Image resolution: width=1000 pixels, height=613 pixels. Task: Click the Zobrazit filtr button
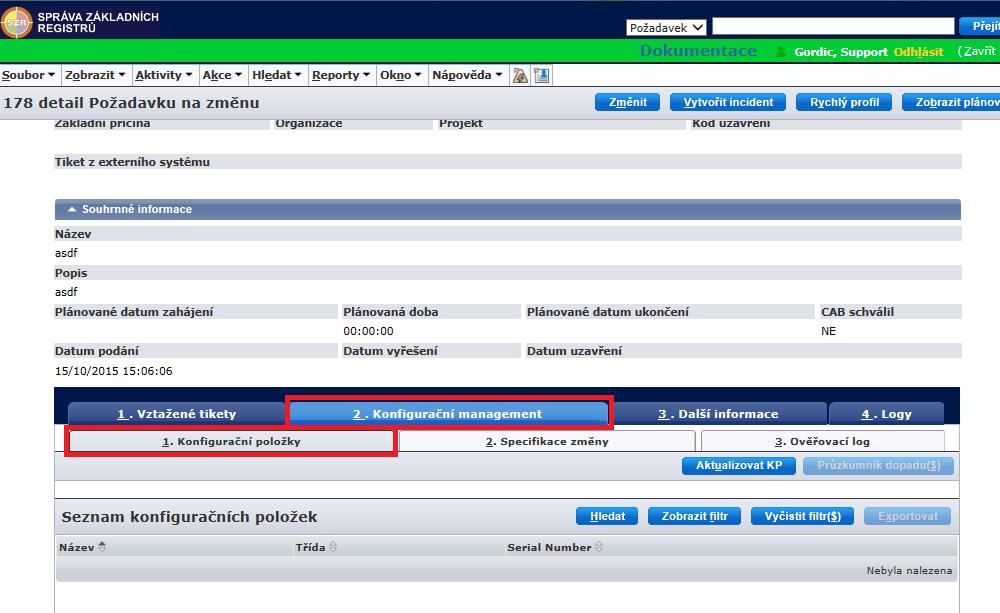694,516
